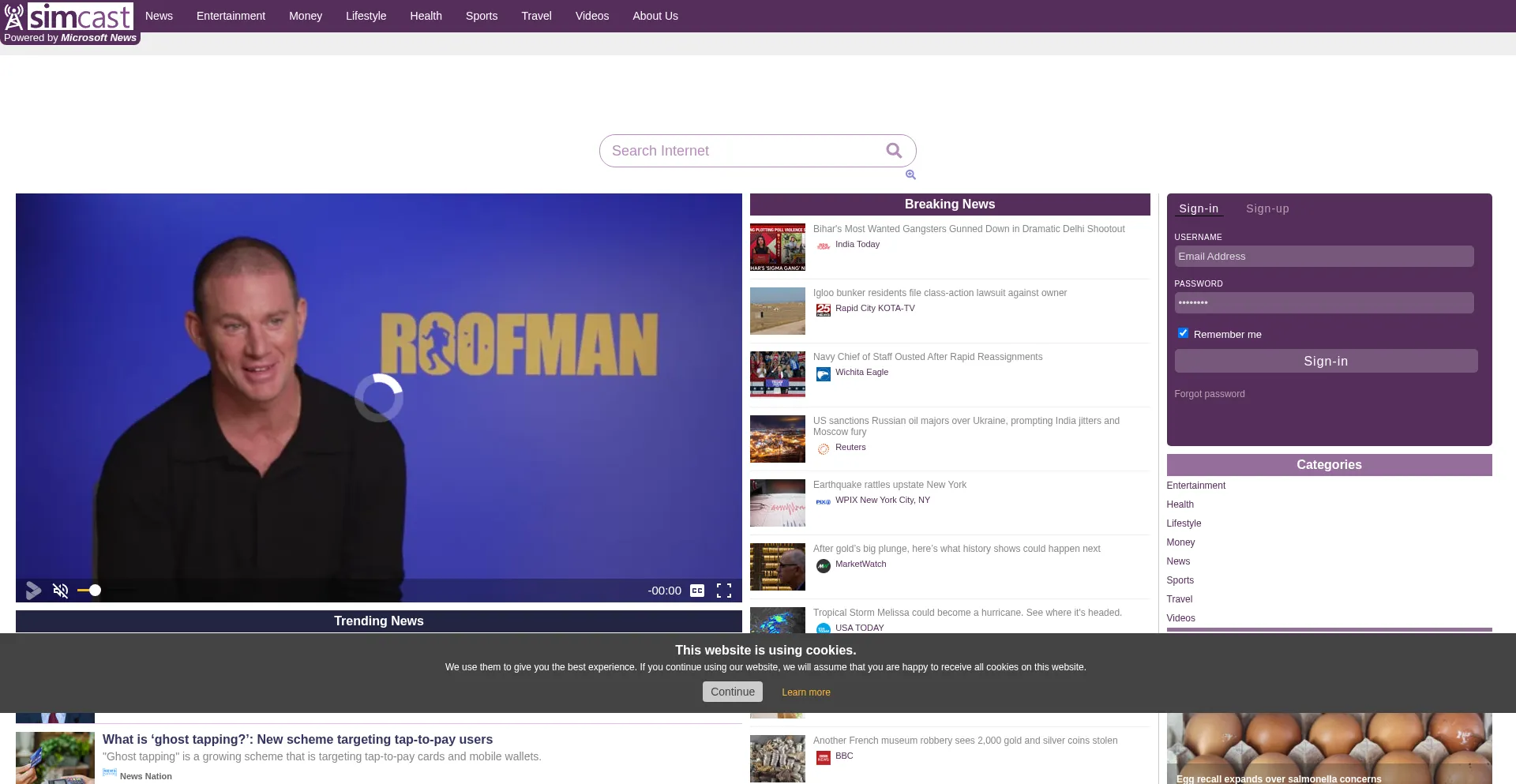This screenshot has height=784, width=1516.
Task: Click the small zoom icon below search
Action: click(910, 175)
